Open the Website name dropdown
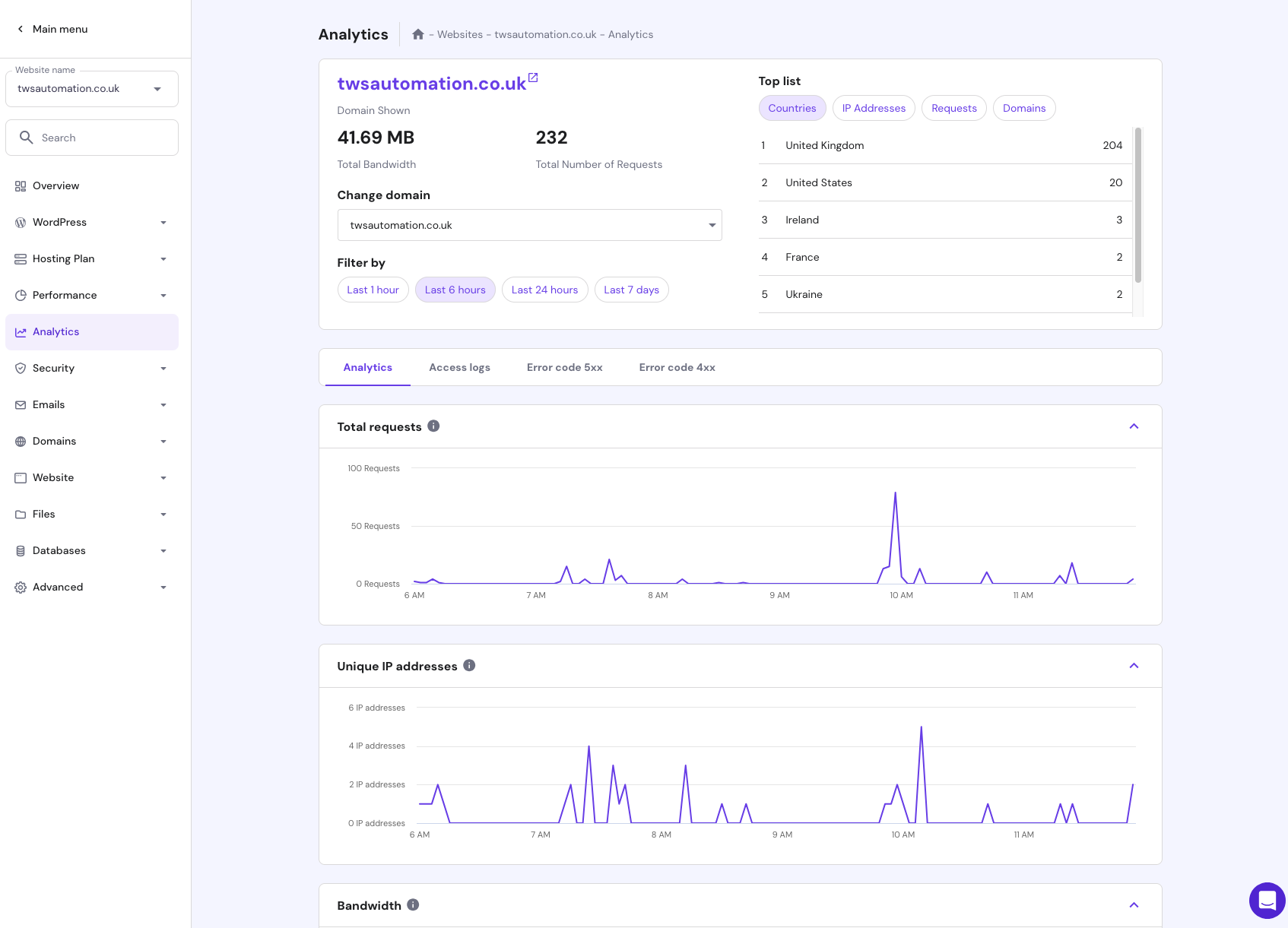 pyautogui.click(x=92, y=89)
